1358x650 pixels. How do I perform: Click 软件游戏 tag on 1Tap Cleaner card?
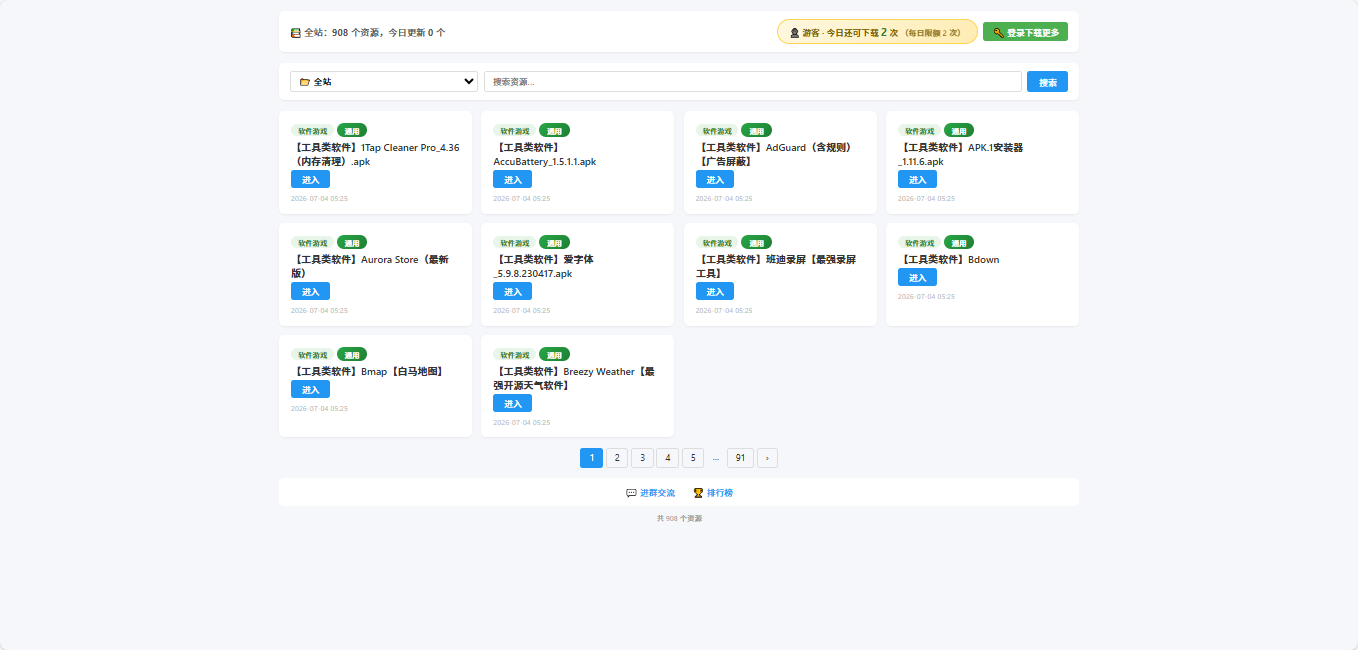312,131
